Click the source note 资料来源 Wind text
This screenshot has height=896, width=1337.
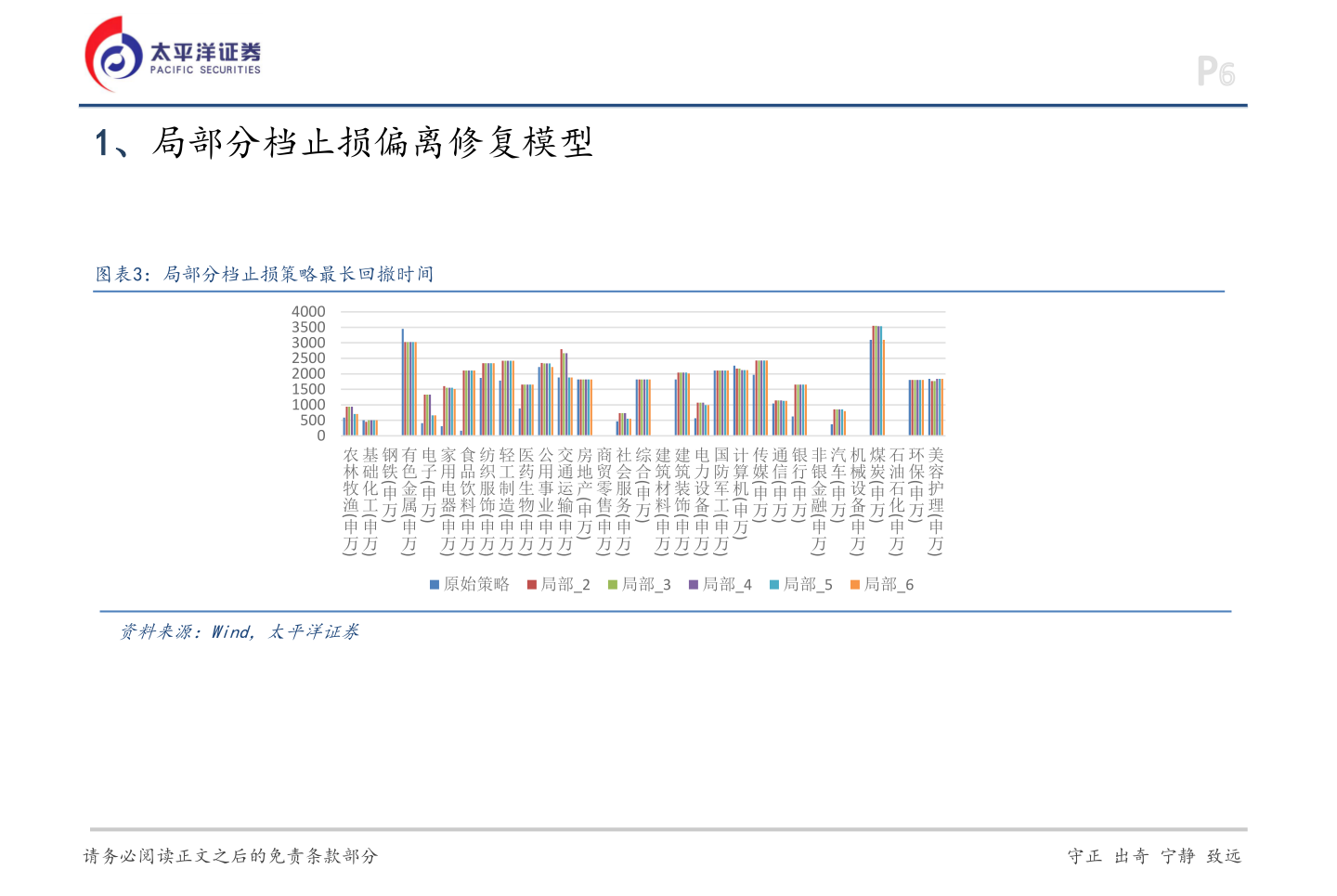[x=239, y=632]
